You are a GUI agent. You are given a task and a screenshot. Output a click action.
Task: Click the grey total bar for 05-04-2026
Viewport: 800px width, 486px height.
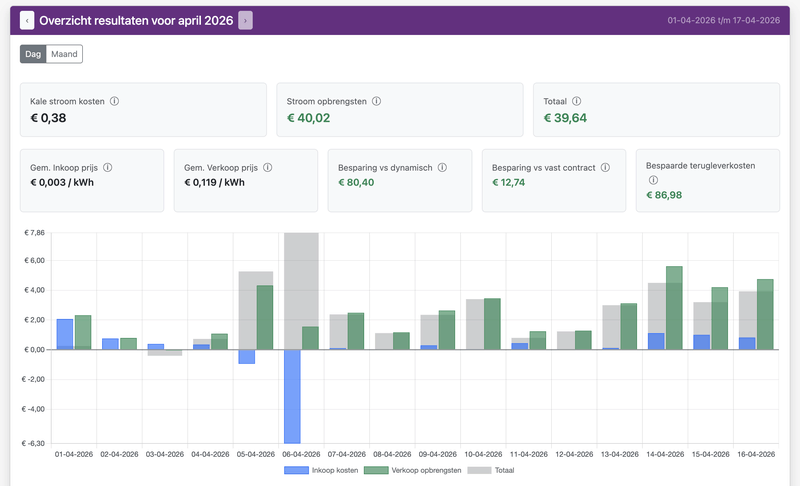[247, 311]
